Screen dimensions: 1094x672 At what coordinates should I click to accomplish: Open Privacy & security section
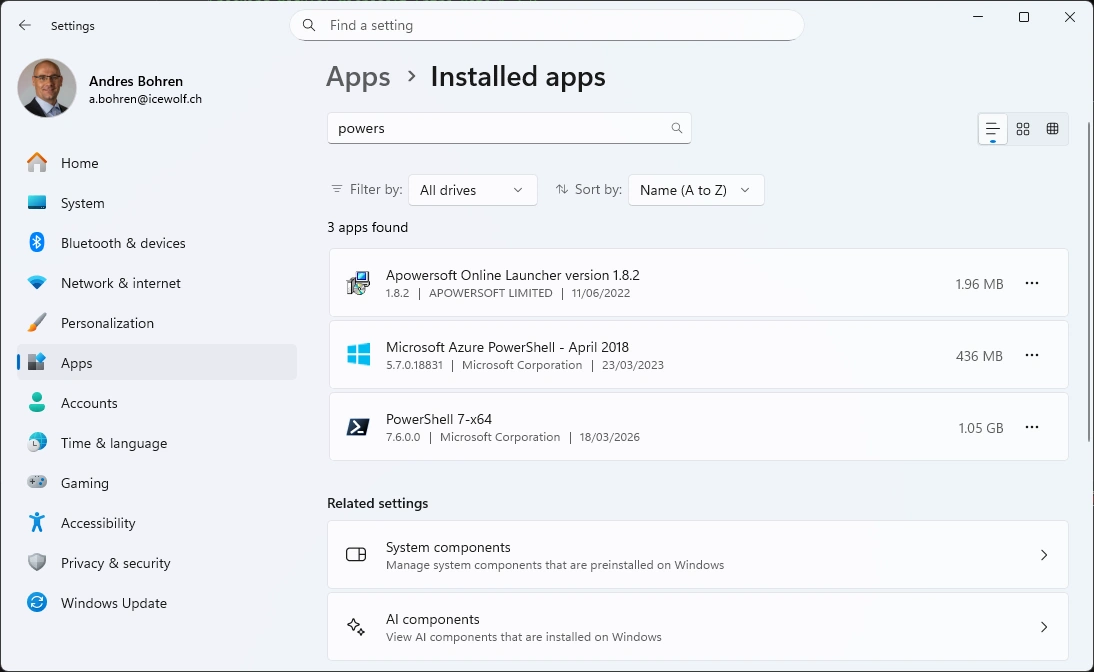coord(115,563)
